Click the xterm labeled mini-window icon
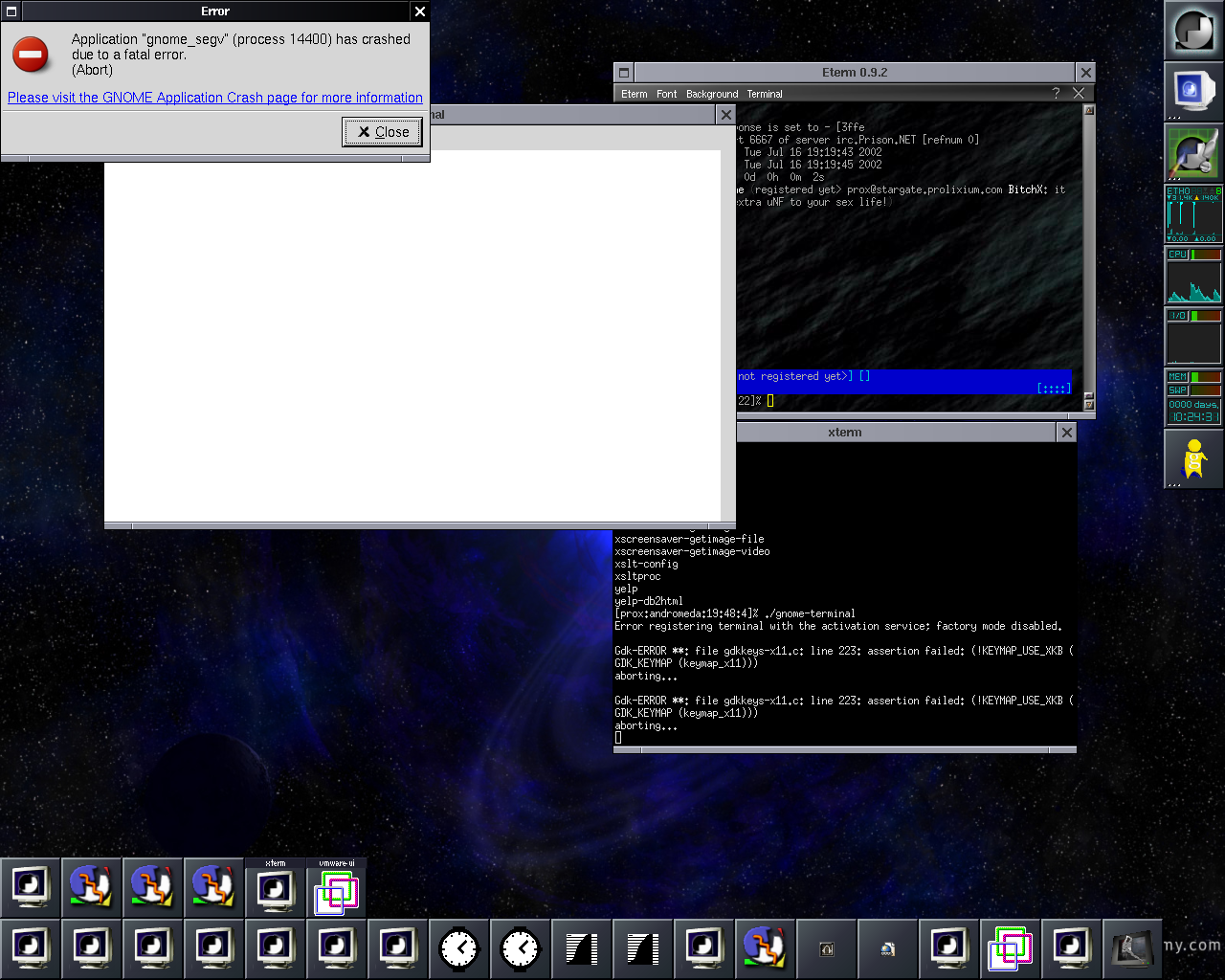The height and width of the screenshot is (980, 1225). pyautogui.click(x=276, y=888)
